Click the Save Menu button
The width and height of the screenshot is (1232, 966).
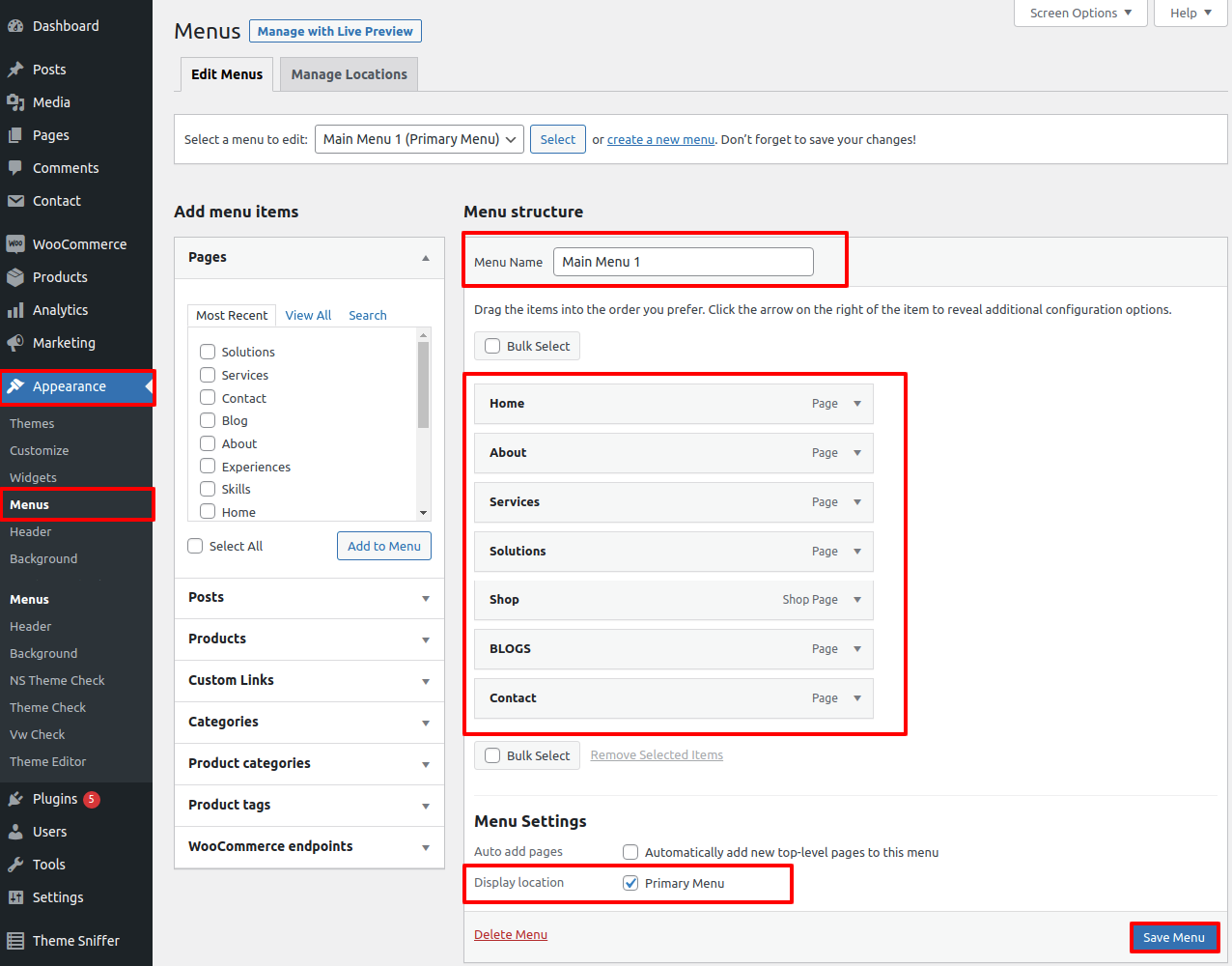coord(1173,937)
